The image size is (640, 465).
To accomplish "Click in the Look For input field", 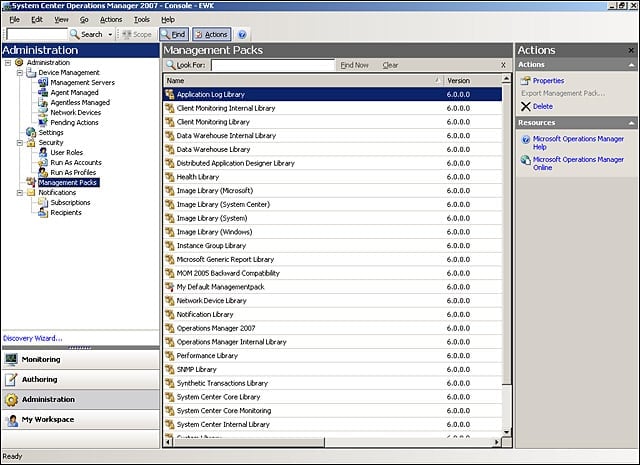I will click(273, 65).
